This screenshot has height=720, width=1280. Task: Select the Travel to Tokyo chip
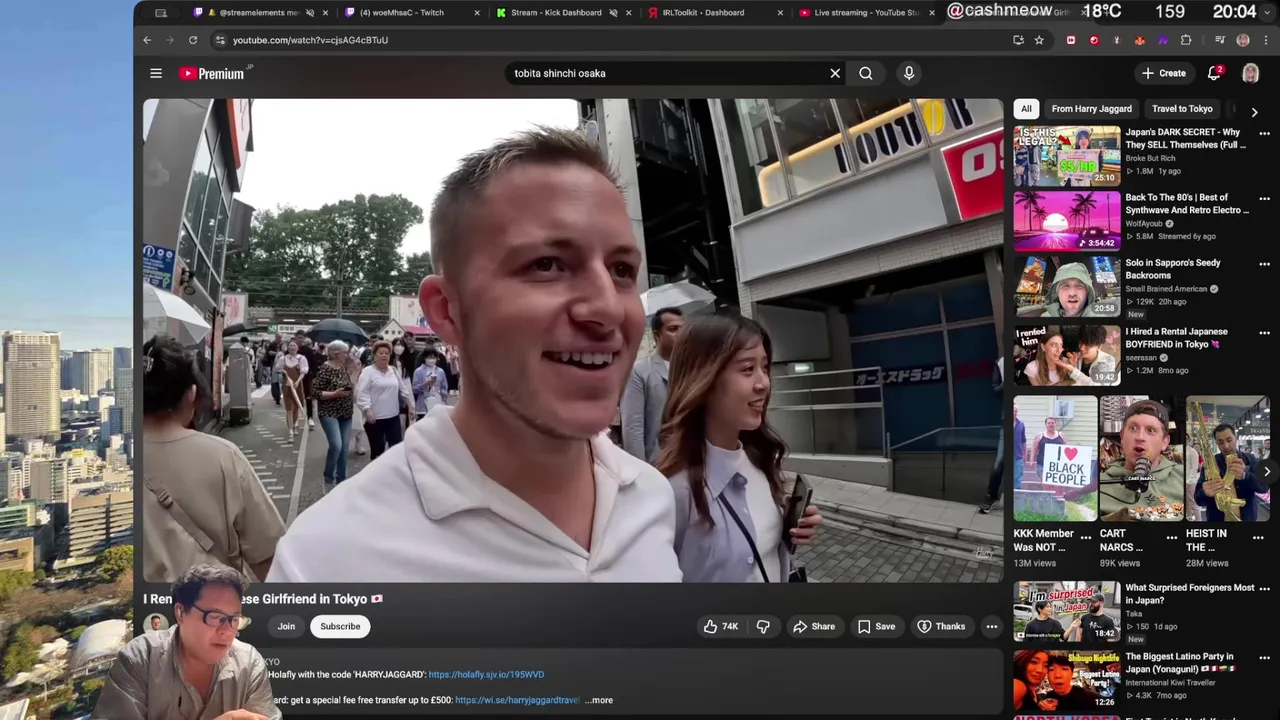1182,109
